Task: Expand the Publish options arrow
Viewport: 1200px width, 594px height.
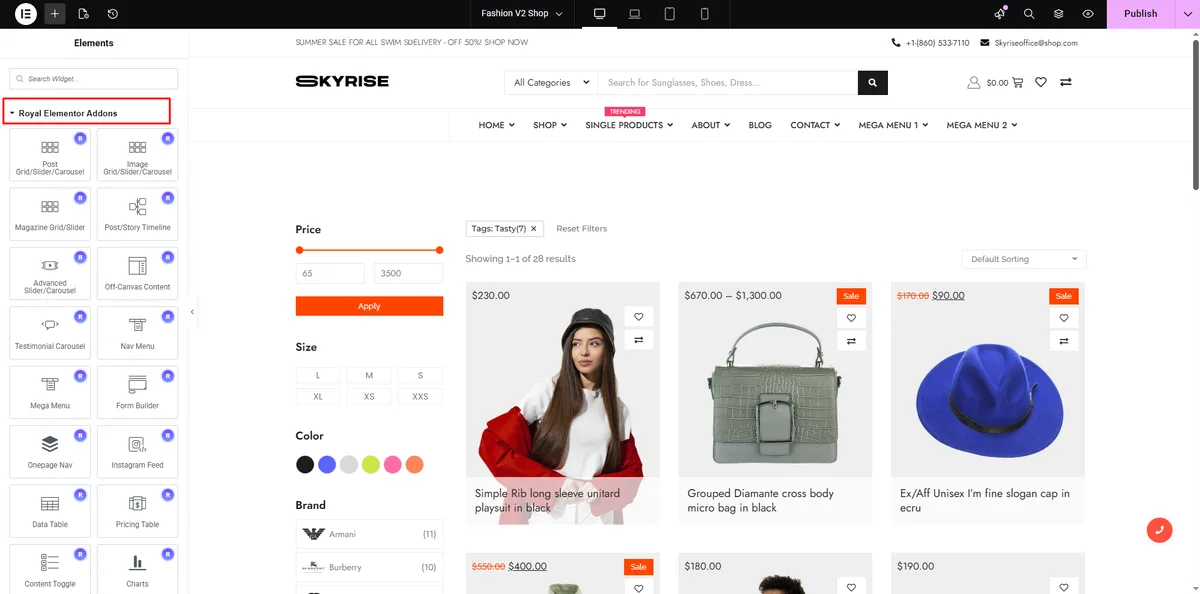Action: pyautogui.click(x=1187, y=14)
